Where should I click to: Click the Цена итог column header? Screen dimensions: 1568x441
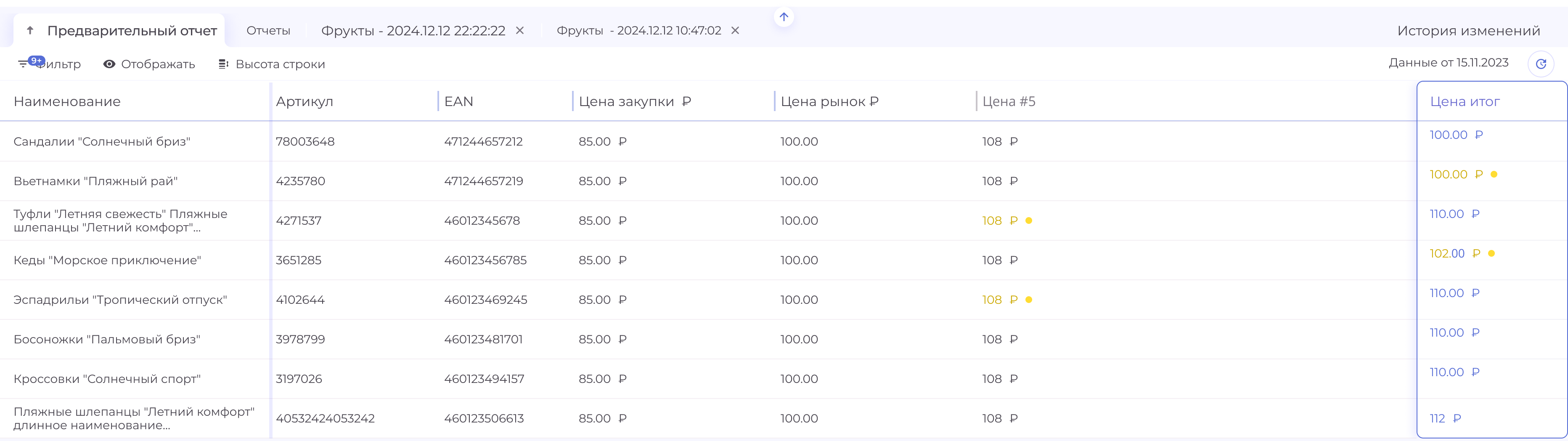point(1465,102)
